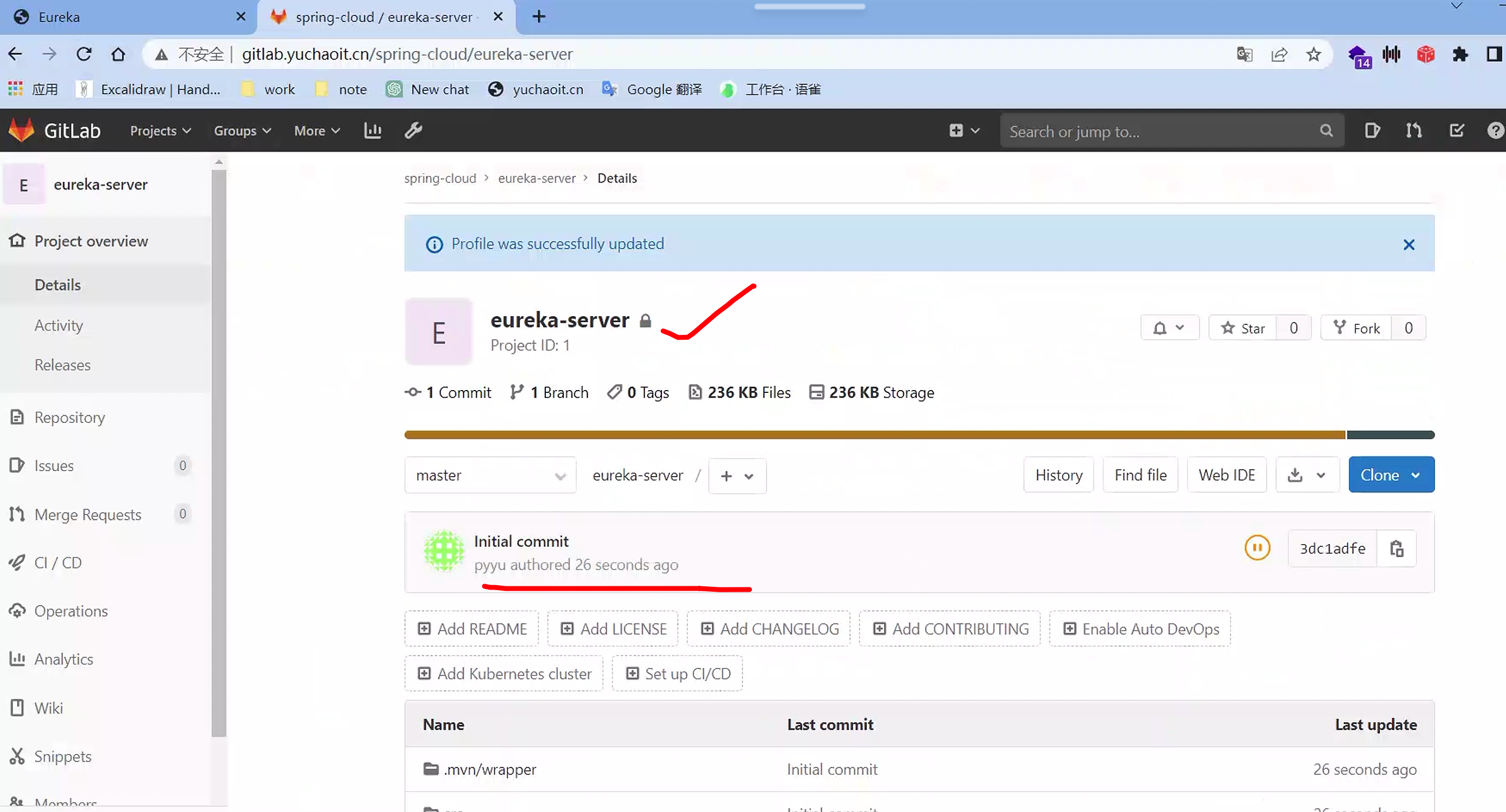Open merge requests icon in top navbar
The height and width of the screenshot is (812, 1506).
click(x=1414, y=130)
